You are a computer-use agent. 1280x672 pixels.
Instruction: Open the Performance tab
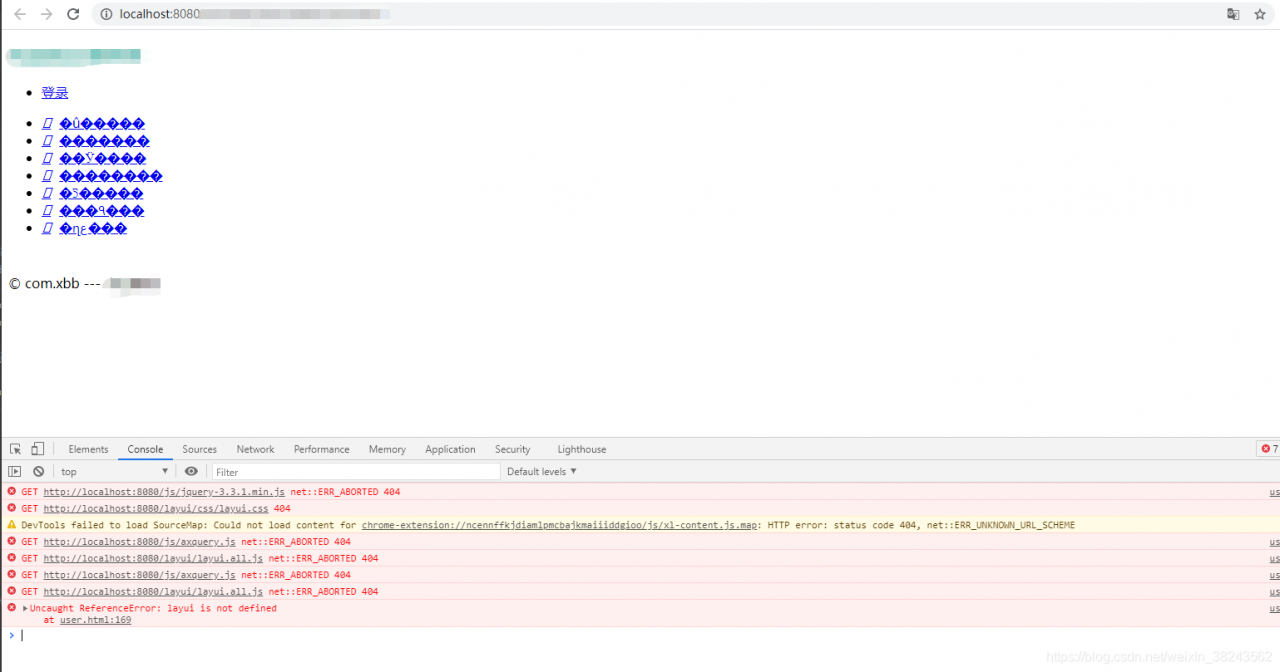click(321, 449)
